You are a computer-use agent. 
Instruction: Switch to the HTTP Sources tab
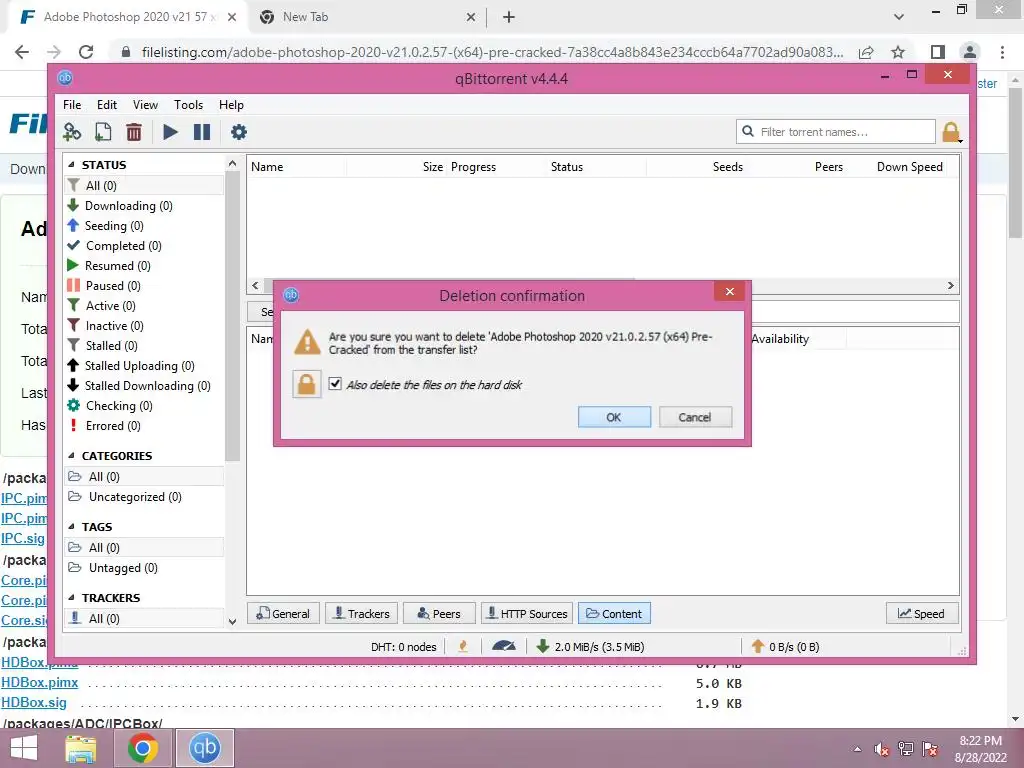(x=527, y=614)
